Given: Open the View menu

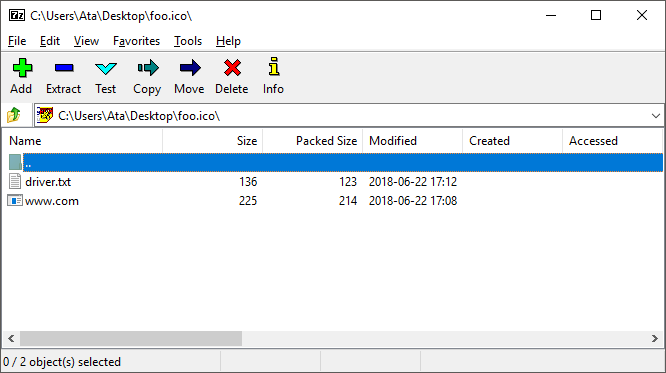Looking at the screenshot, I should click(86, 41).
